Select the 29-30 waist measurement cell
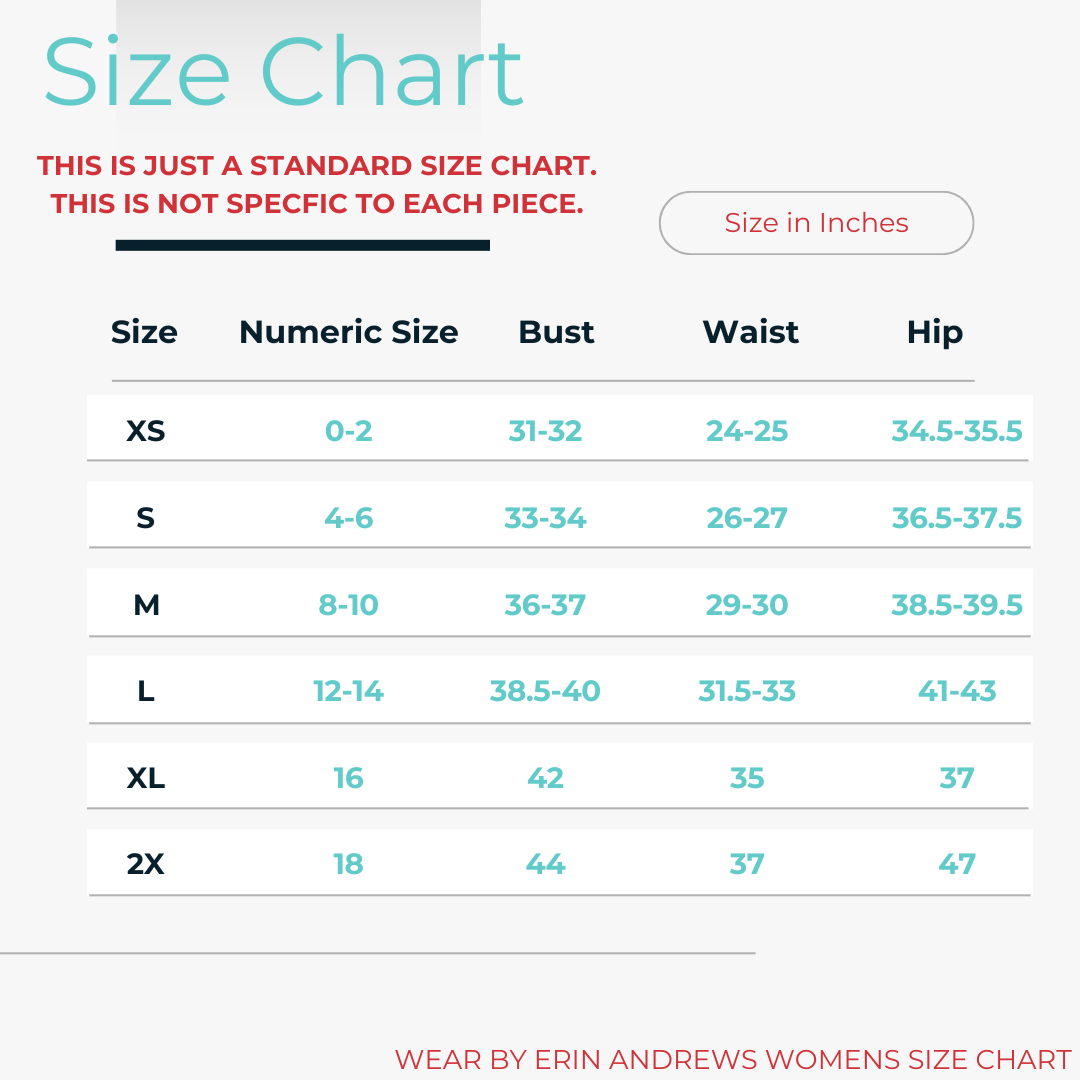 click(747, 605)
